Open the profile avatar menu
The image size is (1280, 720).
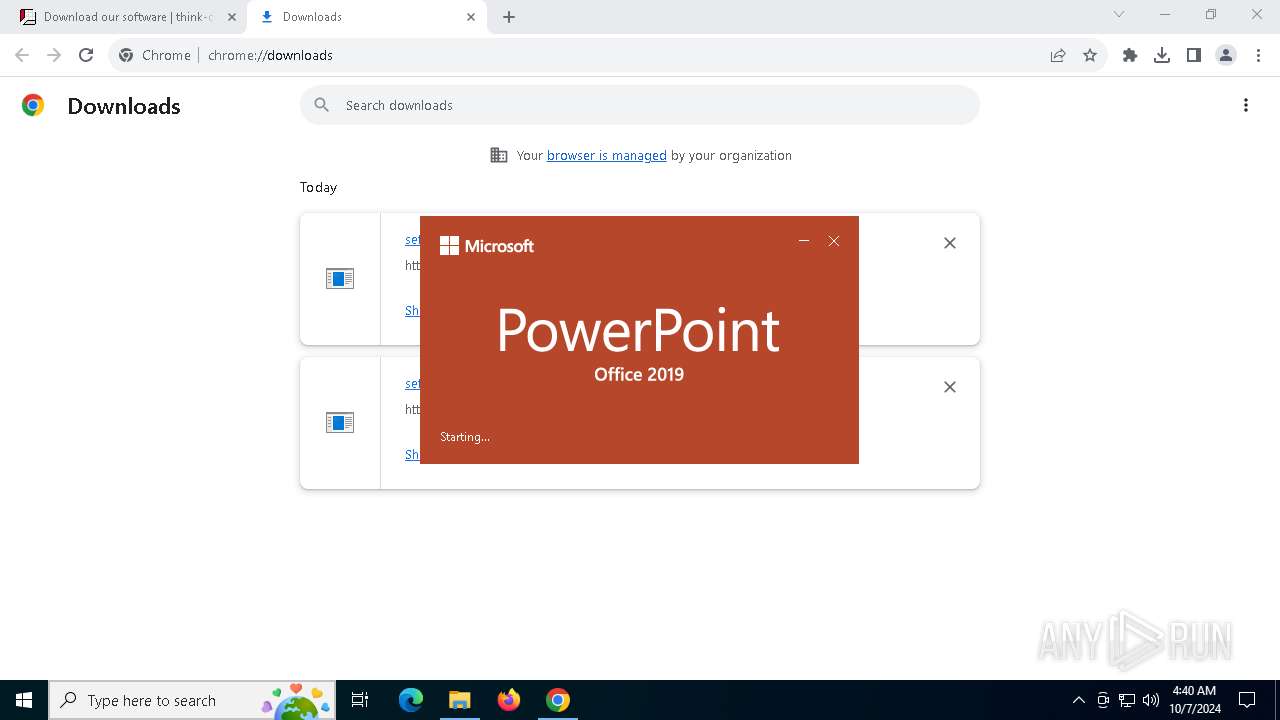click(1226, 55)
